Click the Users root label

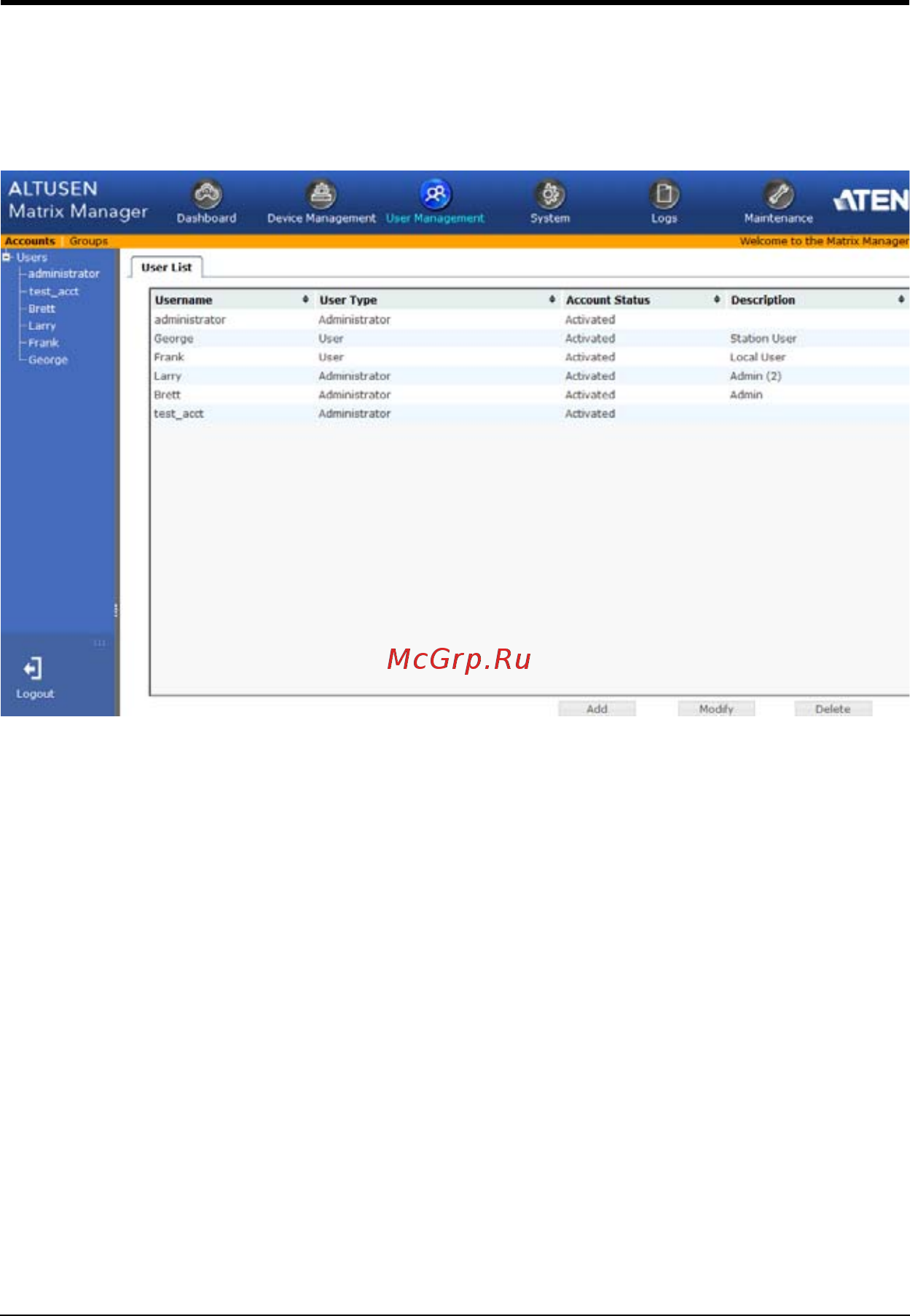[x=32, y=257]
